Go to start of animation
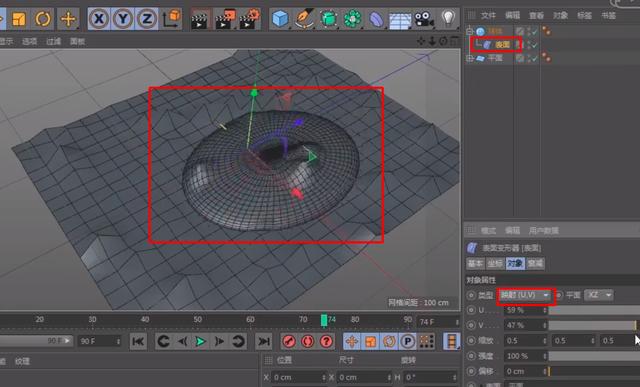The width and height of the screenshot is (640, 387). point(138,341)
